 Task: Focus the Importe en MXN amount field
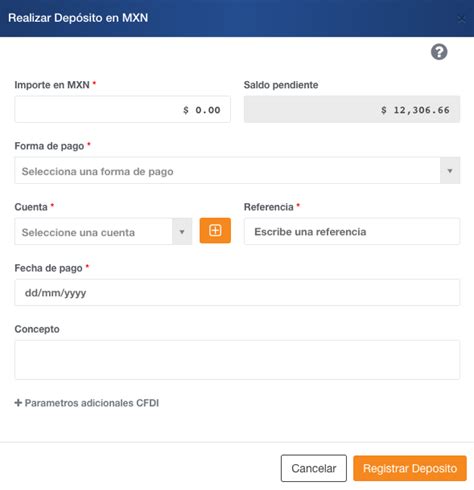[x=122, y=109]
